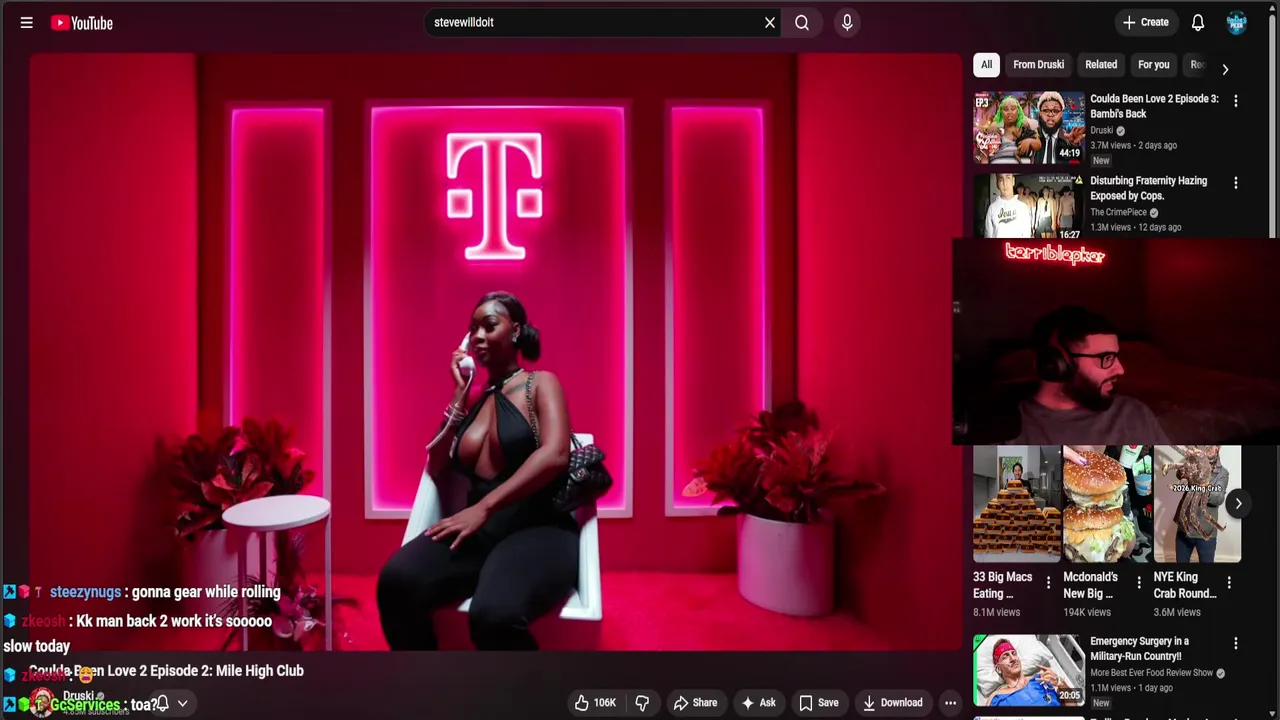Open options for 33 Big Macs short
Screen dimensions: 1280x720
tap(1048, 582)
